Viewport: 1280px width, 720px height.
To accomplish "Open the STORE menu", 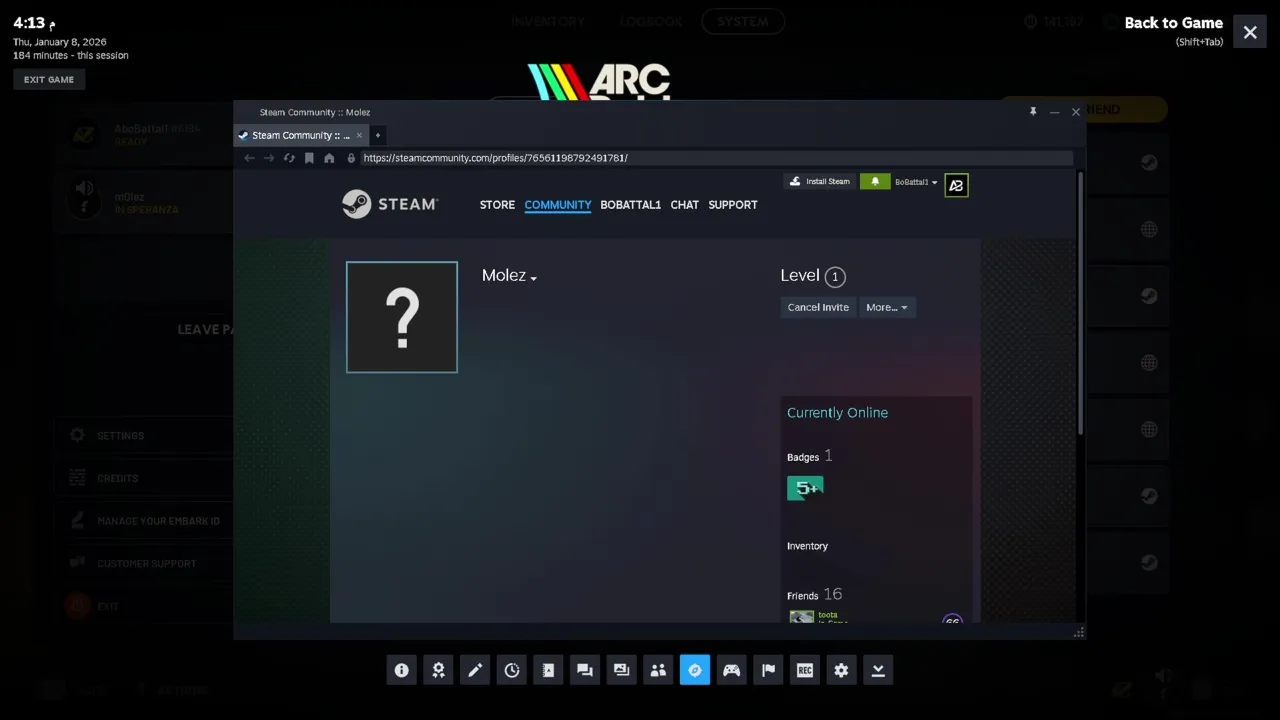I will coord(497,205).
